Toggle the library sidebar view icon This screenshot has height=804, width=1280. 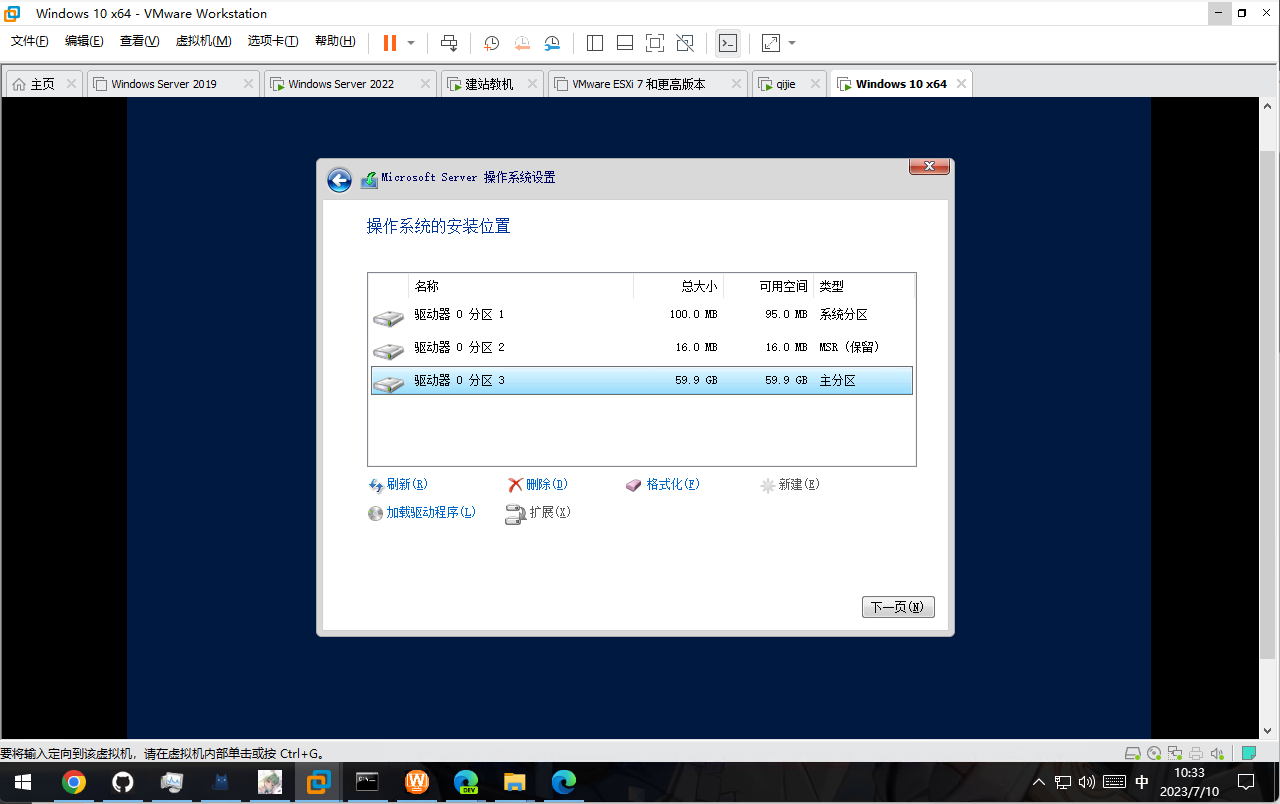(x=595, y=43)
